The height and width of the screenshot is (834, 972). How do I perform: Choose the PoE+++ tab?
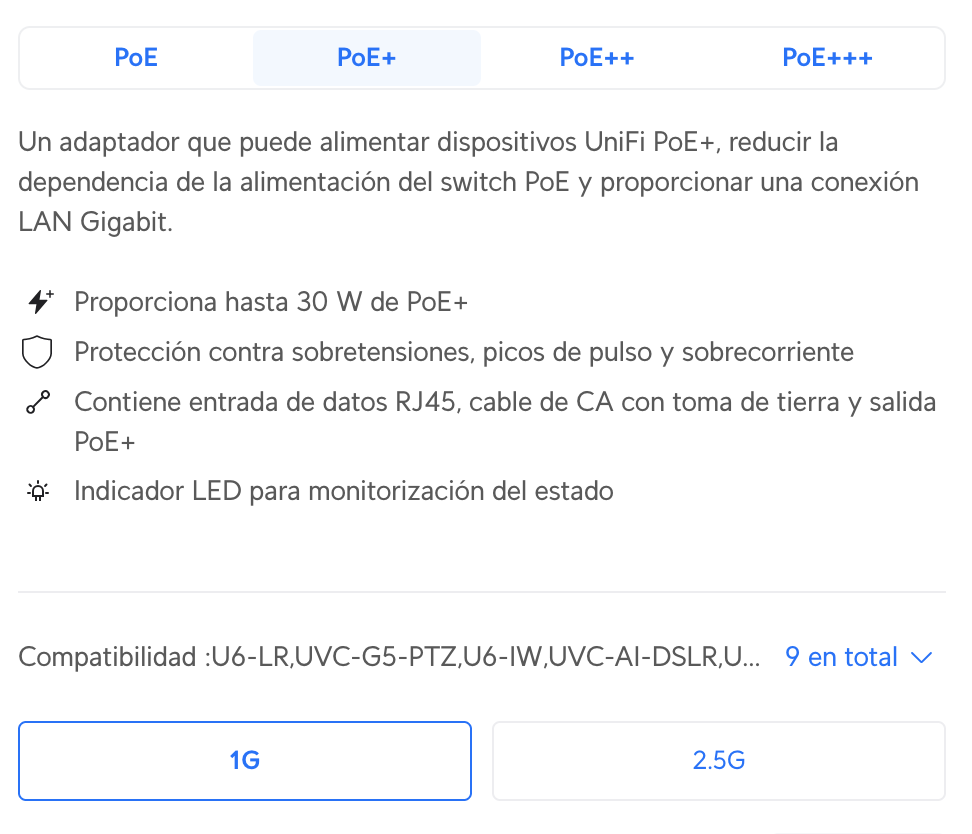[x=827, y=57]
